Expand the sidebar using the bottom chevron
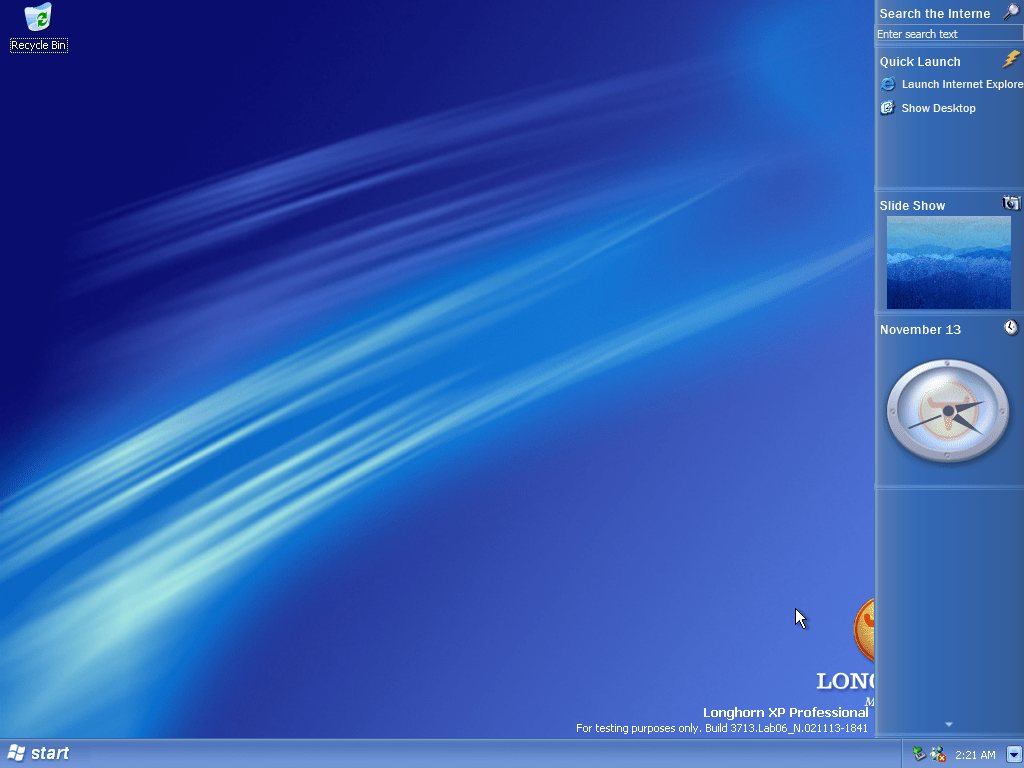 tap(948, 723)
